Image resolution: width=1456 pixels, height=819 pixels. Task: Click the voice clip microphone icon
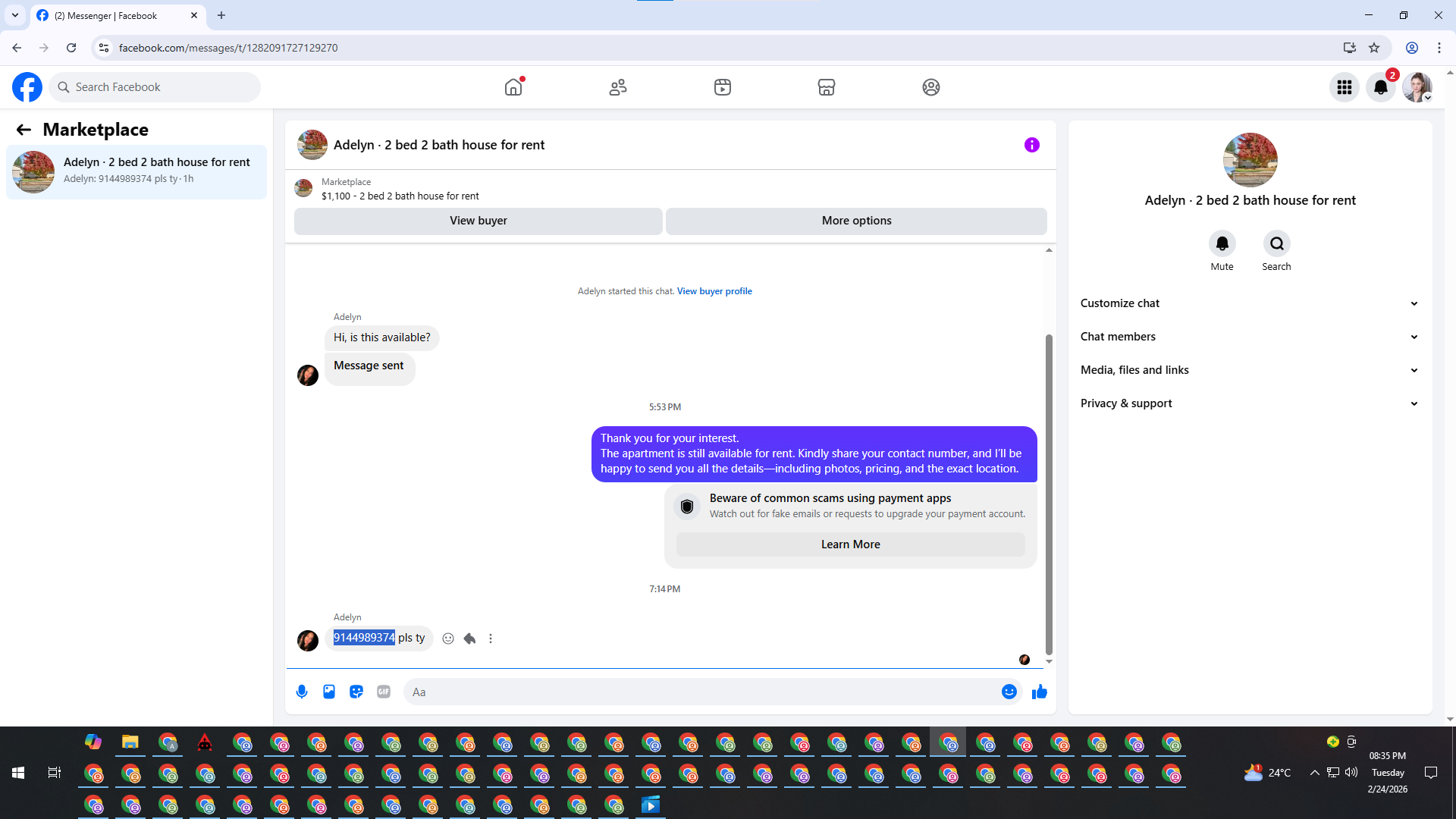pyautogui.click(x=302, y=692)
